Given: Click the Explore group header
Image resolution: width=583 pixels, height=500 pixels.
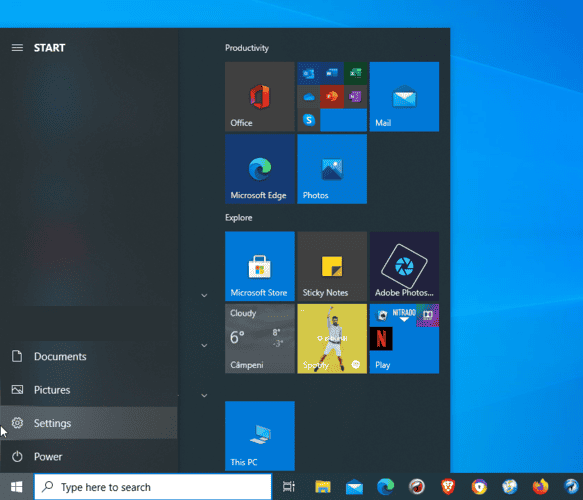Looking at the screenshot, I should 238,217.
